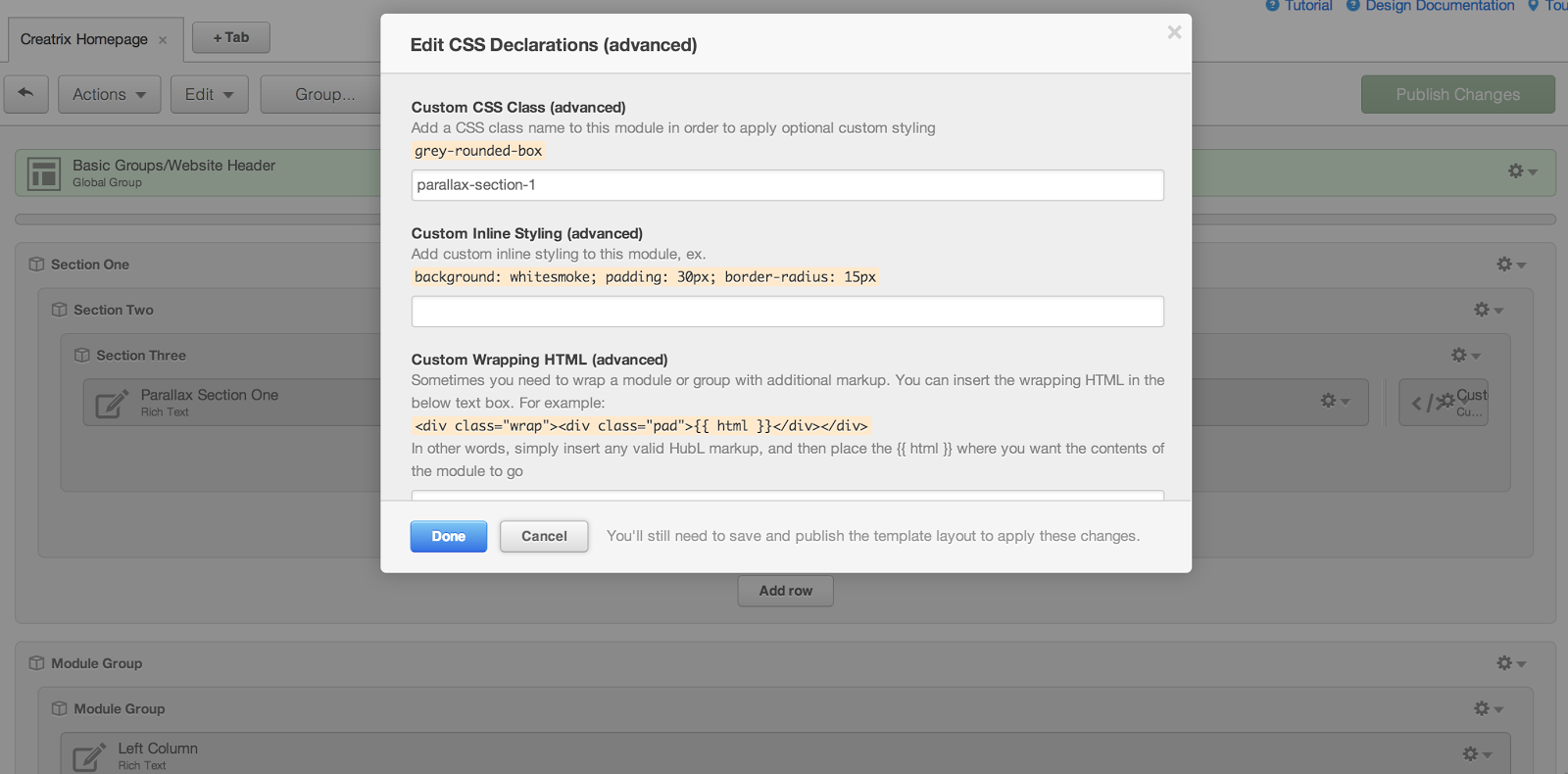Click the Custom Inline Styling input field
Image resolution: width=1568 pixels, height=774 pixels.
click(x=788, y=312)
